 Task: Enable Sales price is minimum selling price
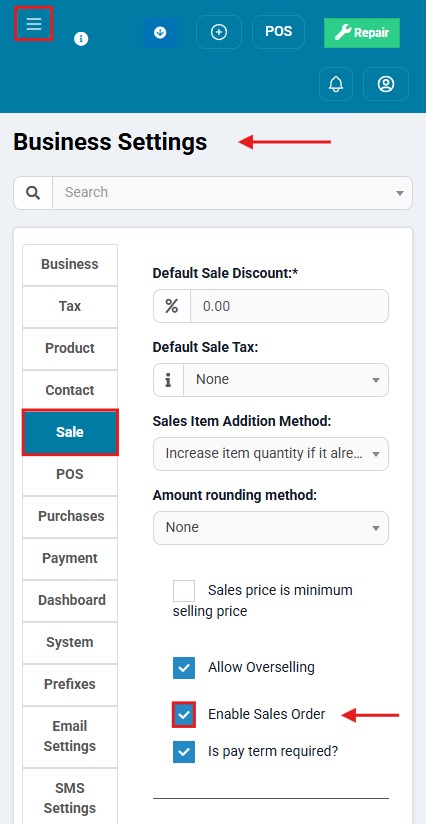(184, 591)
